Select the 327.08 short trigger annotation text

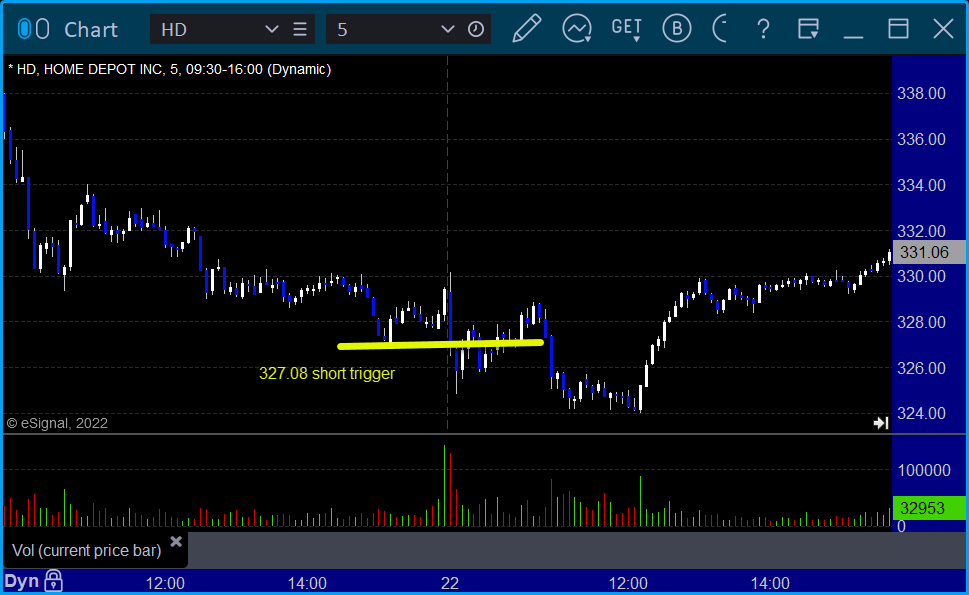(326, 373)
